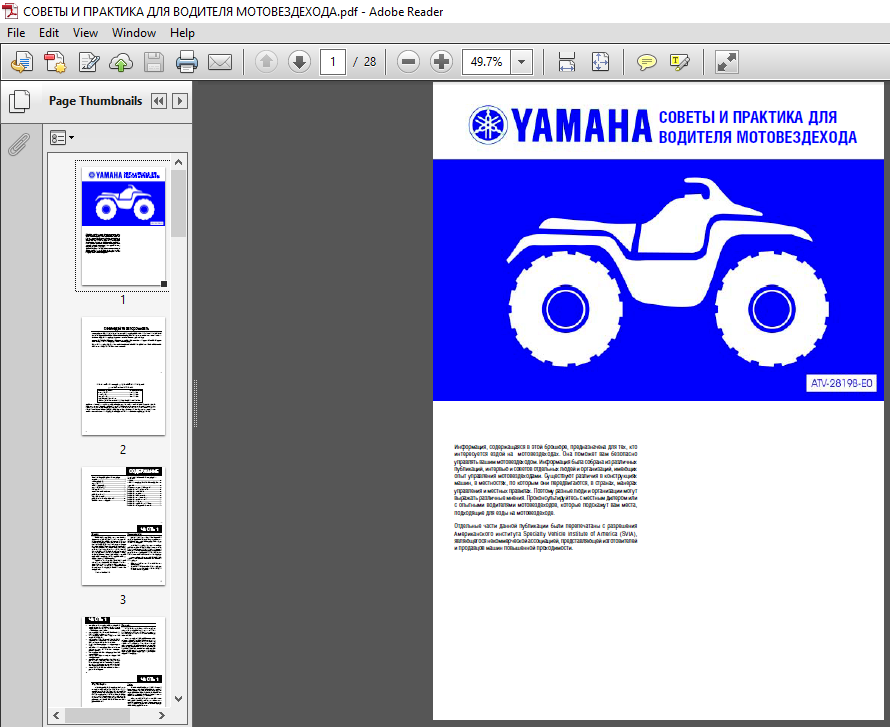This screenshot has height=727, width=890.
Task: Select the highlight text tool
Action: [x=680, y=62]
